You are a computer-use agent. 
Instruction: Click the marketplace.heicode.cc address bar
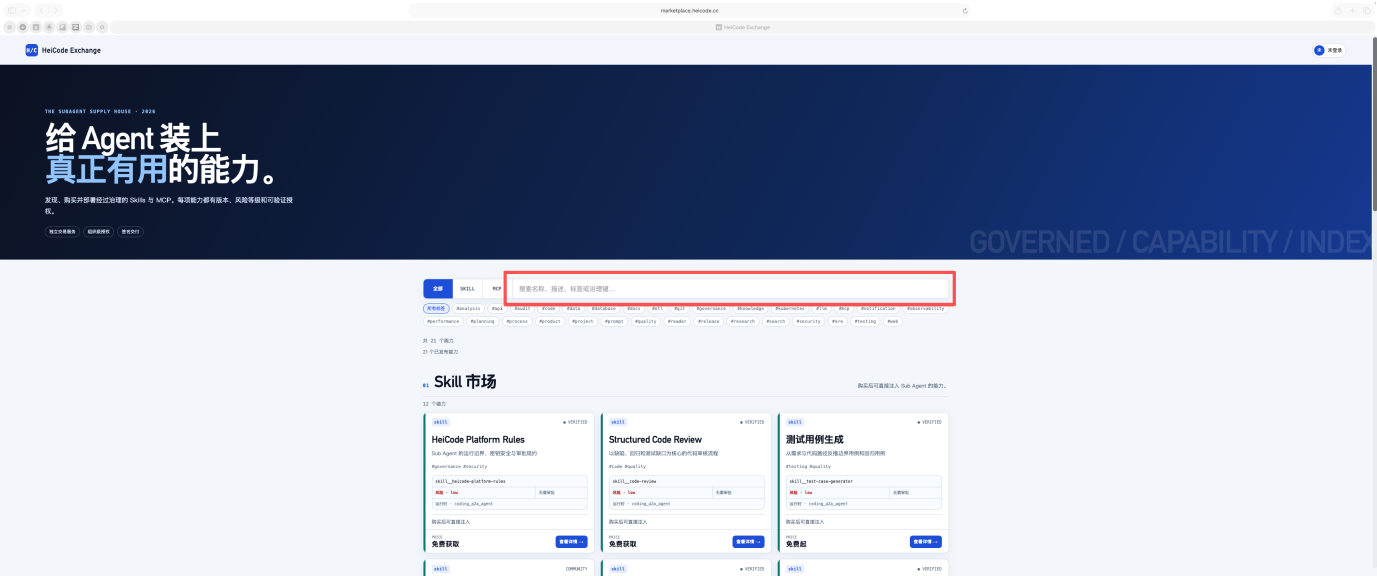tap(690, 10)
